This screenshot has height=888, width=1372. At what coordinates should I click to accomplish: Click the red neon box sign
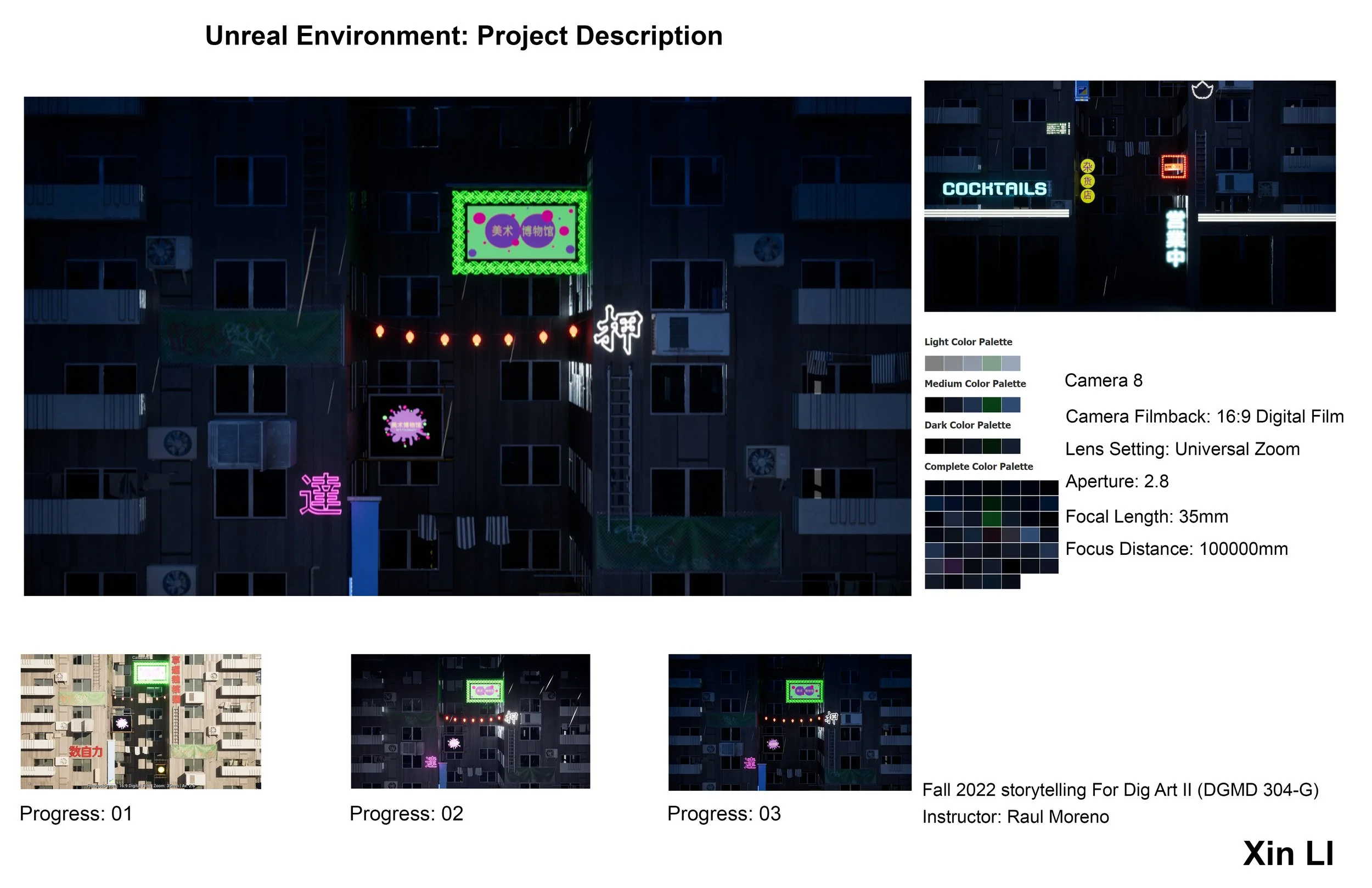(x=1174, y=167)
